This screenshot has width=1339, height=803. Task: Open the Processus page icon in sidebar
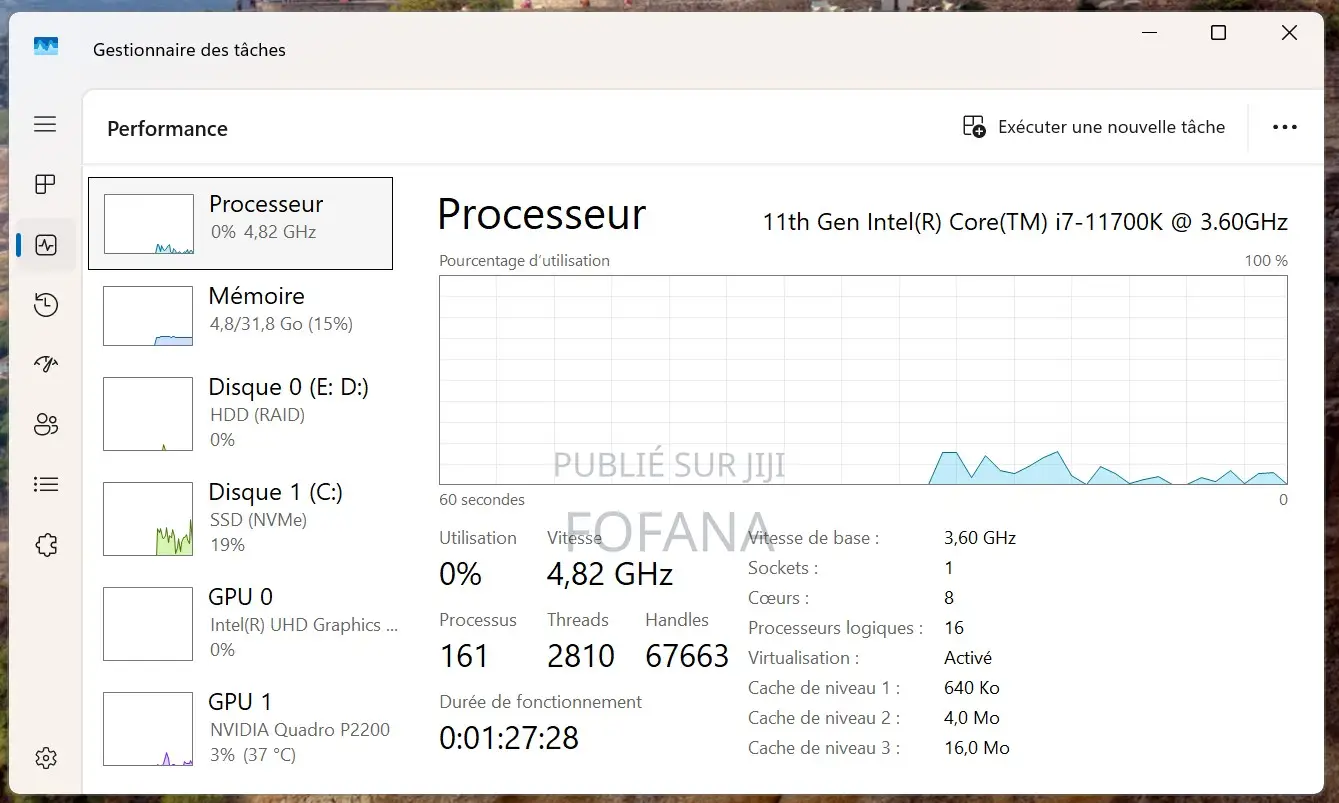44,184
